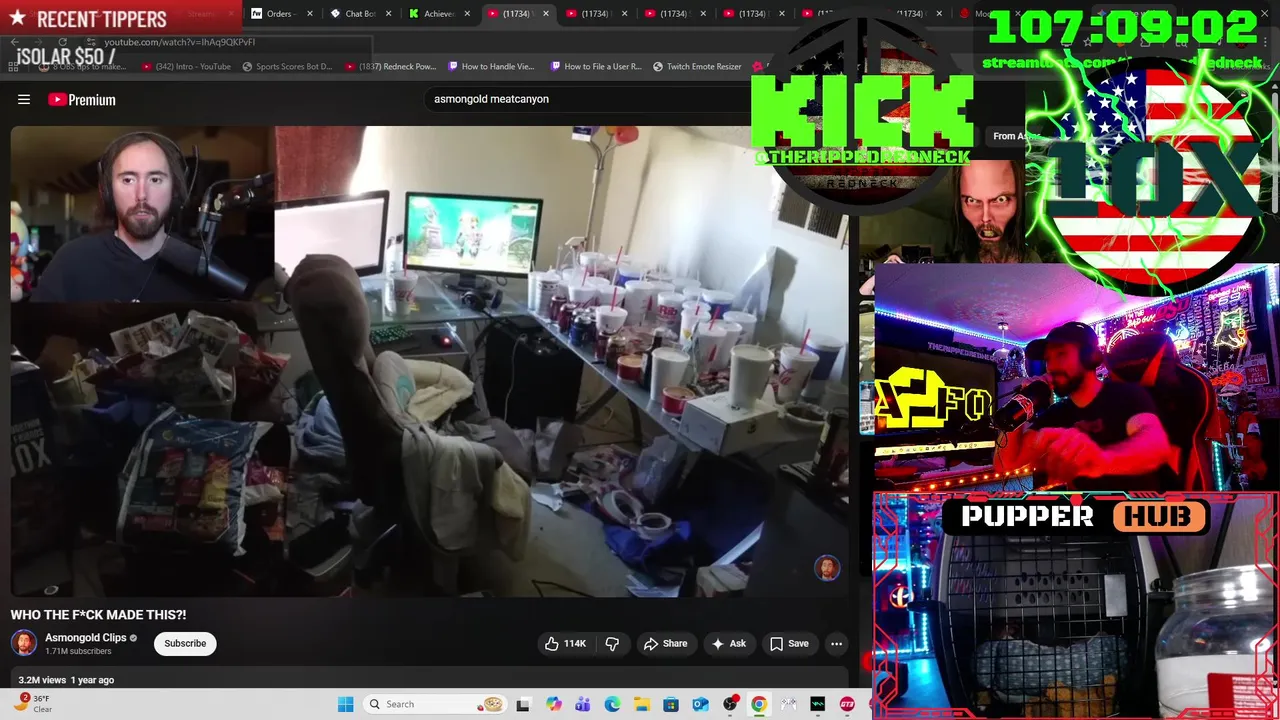This screenshot has height=720, width=1280.
Task: Like the video with 114K likes
Action: click(565, 644)
